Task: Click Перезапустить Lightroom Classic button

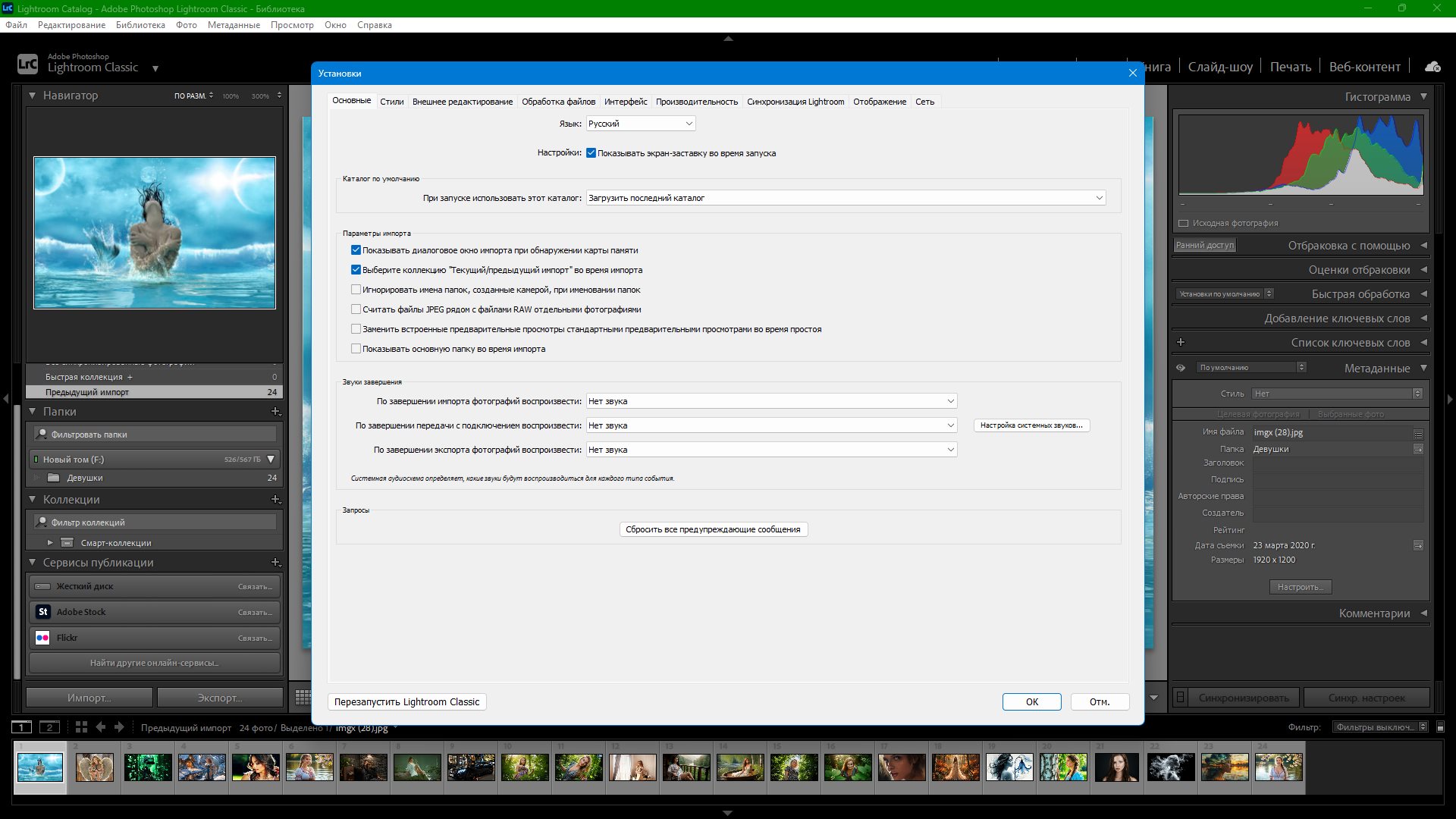Action: [x=406, y=701]
